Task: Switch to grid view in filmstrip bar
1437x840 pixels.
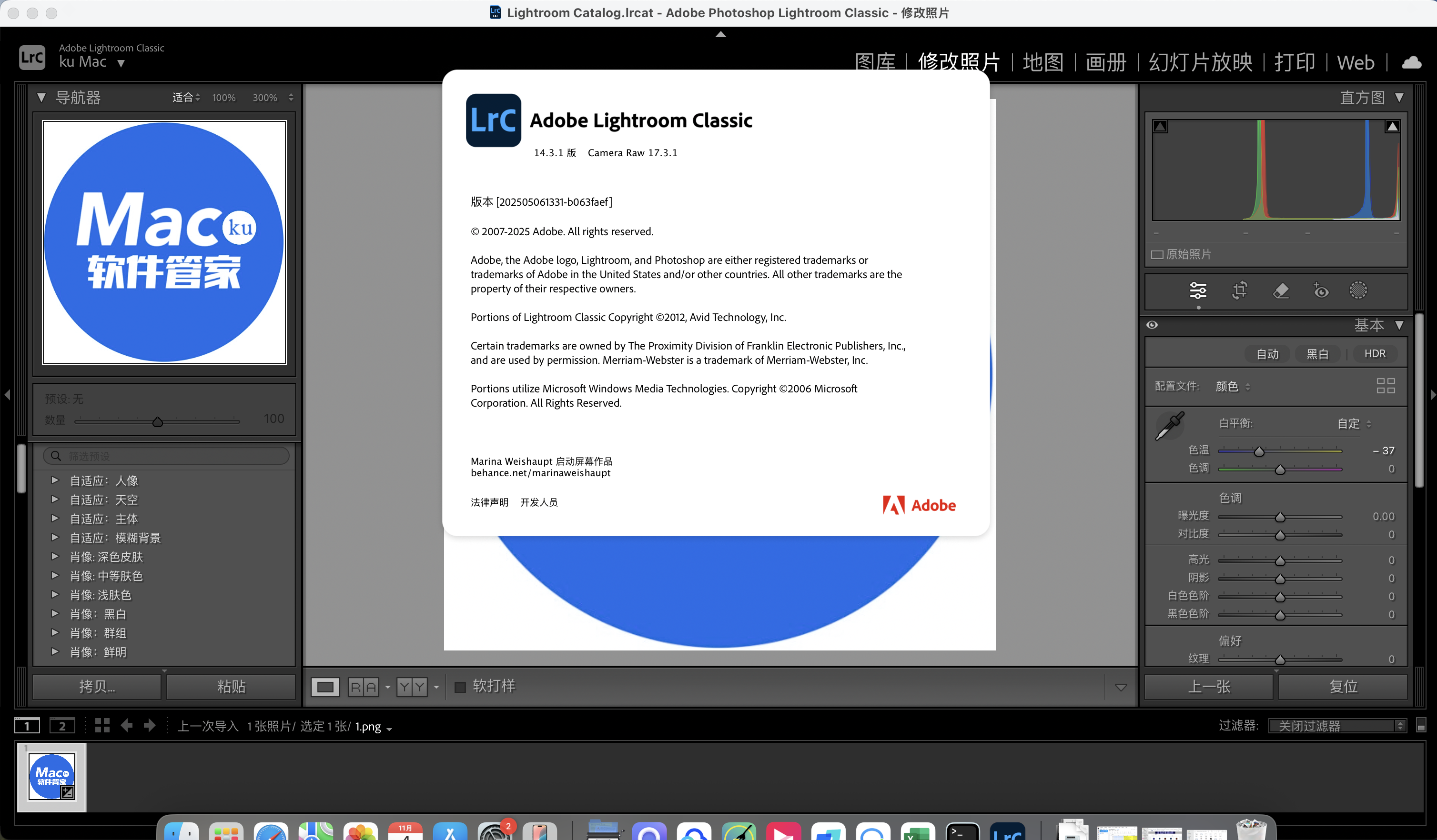Action: click(x=102, y=725)
